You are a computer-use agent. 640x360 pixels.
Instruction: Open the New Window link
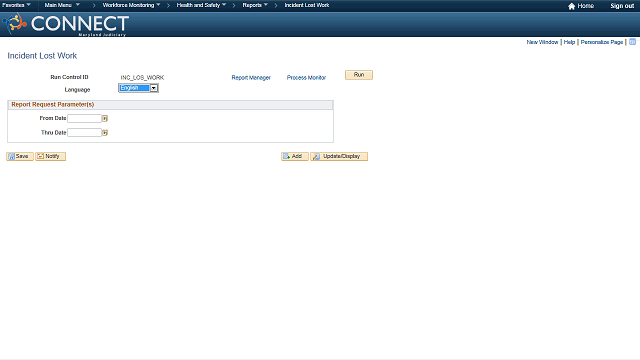(542, 42)
